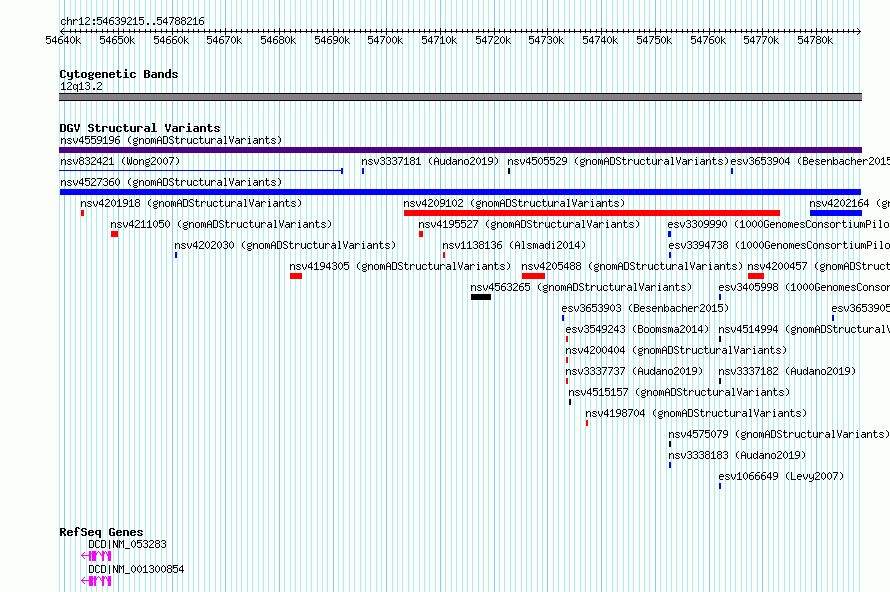The height and width of the screenshot is (592, 890).
Task: Click the blue bar of nsv4202164
Action: 836,213
